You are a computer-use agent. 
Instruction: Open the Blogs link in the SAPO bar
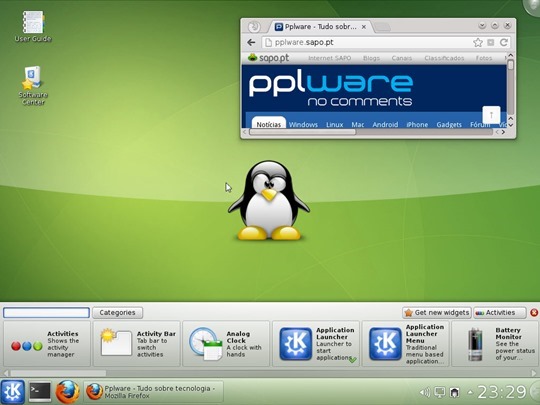(371, 58)
